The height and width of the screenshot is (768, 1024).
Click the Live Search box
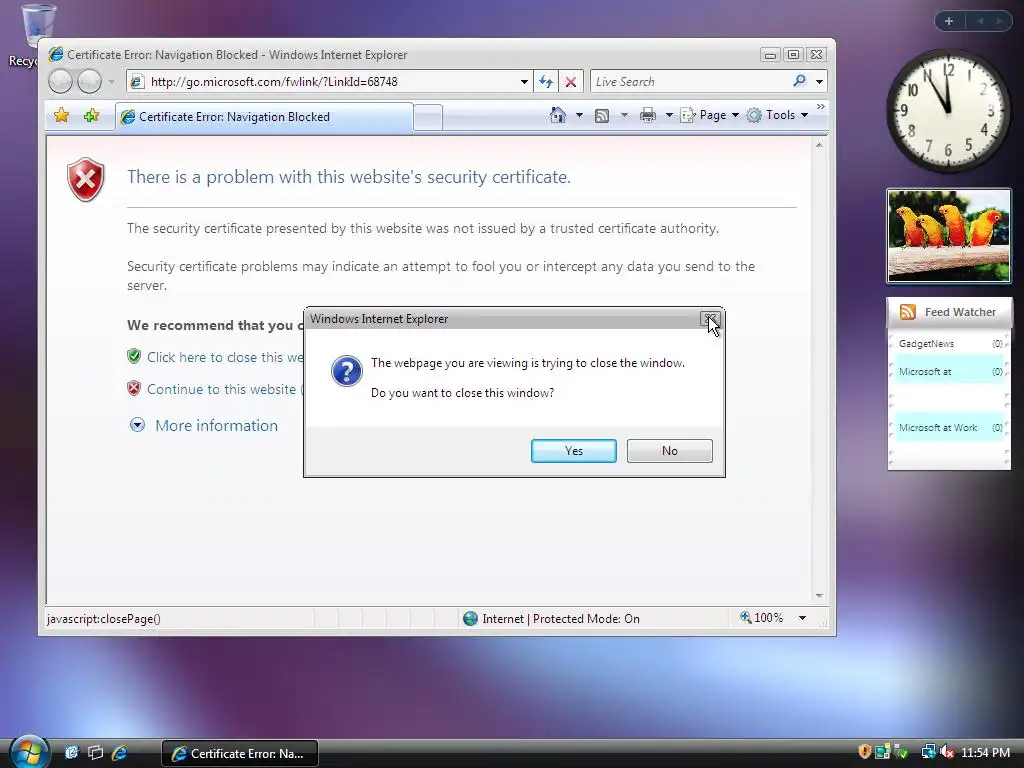691,82
